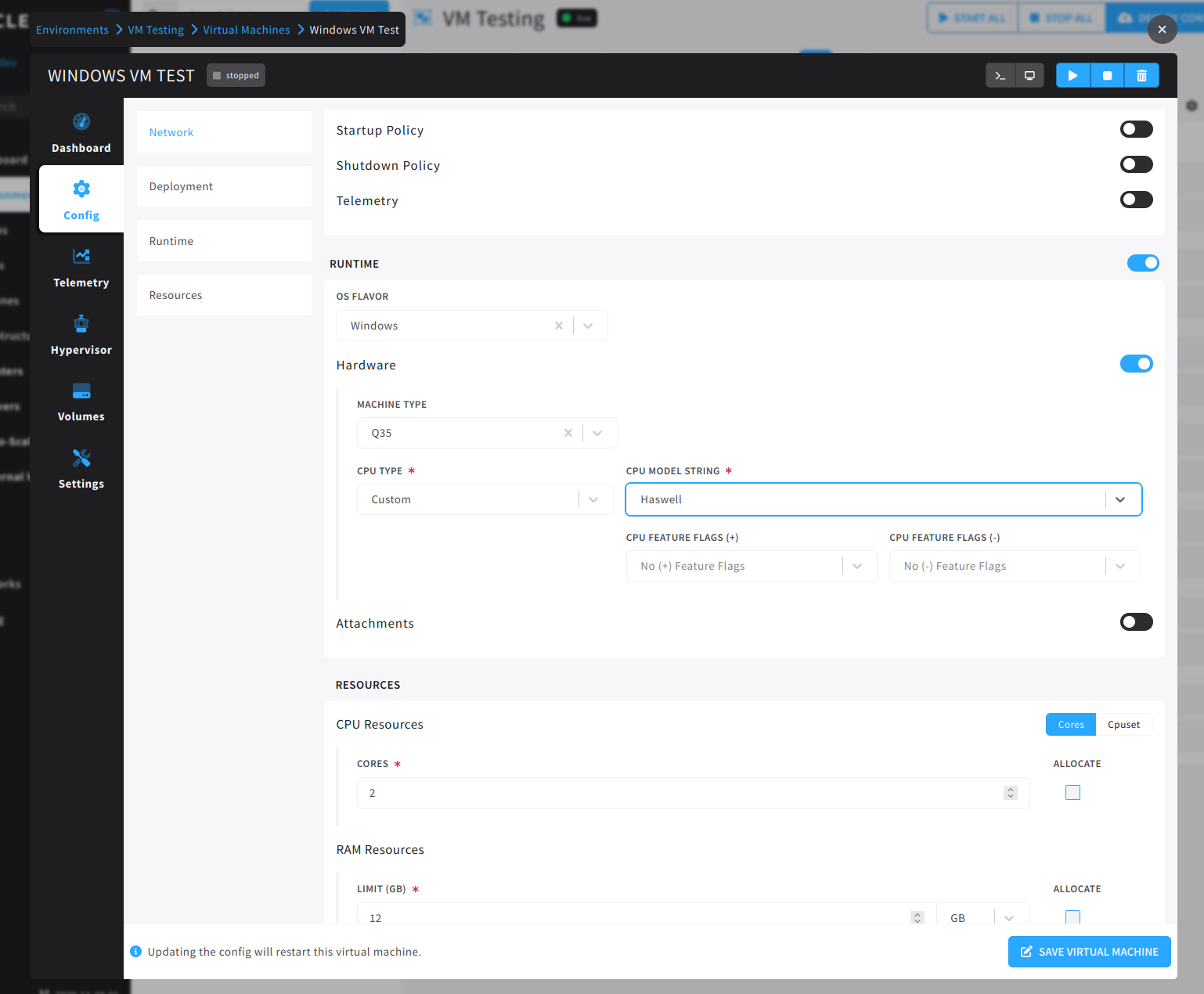Delete the VM with the trash icon
Image resolution: width=1204 pixels, height=994 pixels.
point(1141,75)
